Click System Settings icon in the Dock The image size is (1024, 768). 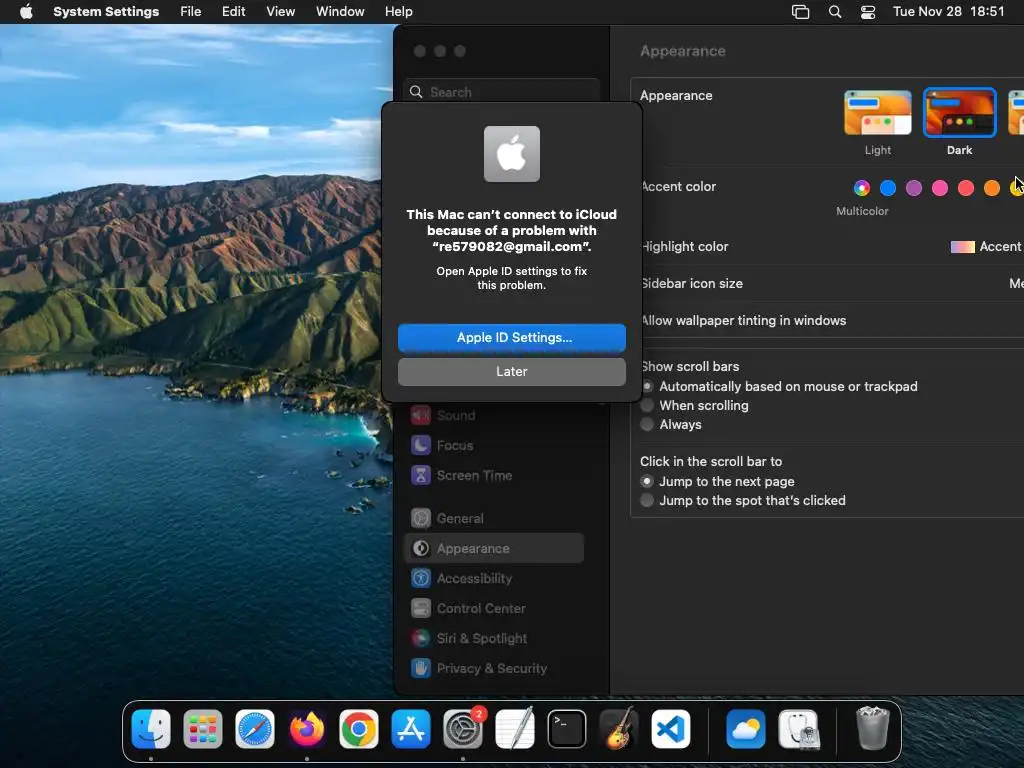pyautogui.click(x=463, y=729)
